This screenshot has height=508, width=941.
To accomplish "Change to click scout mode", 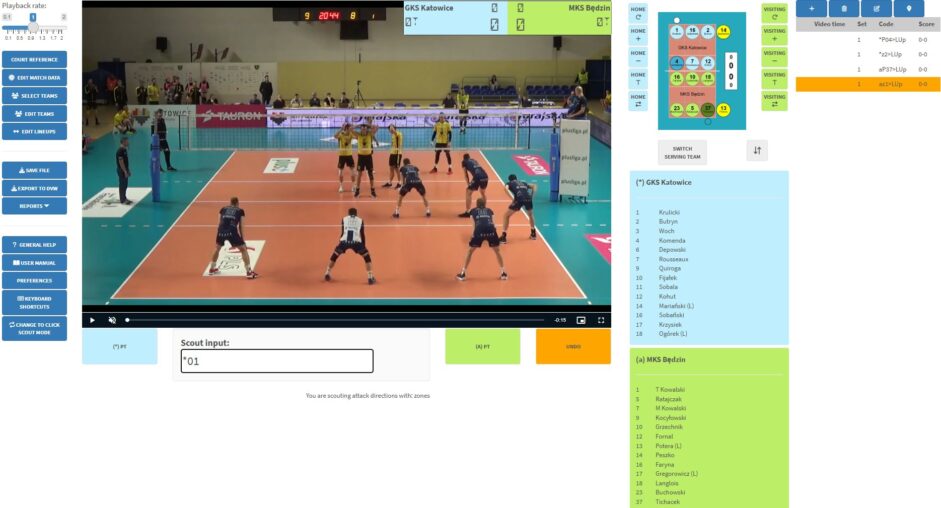I will 34,329.
